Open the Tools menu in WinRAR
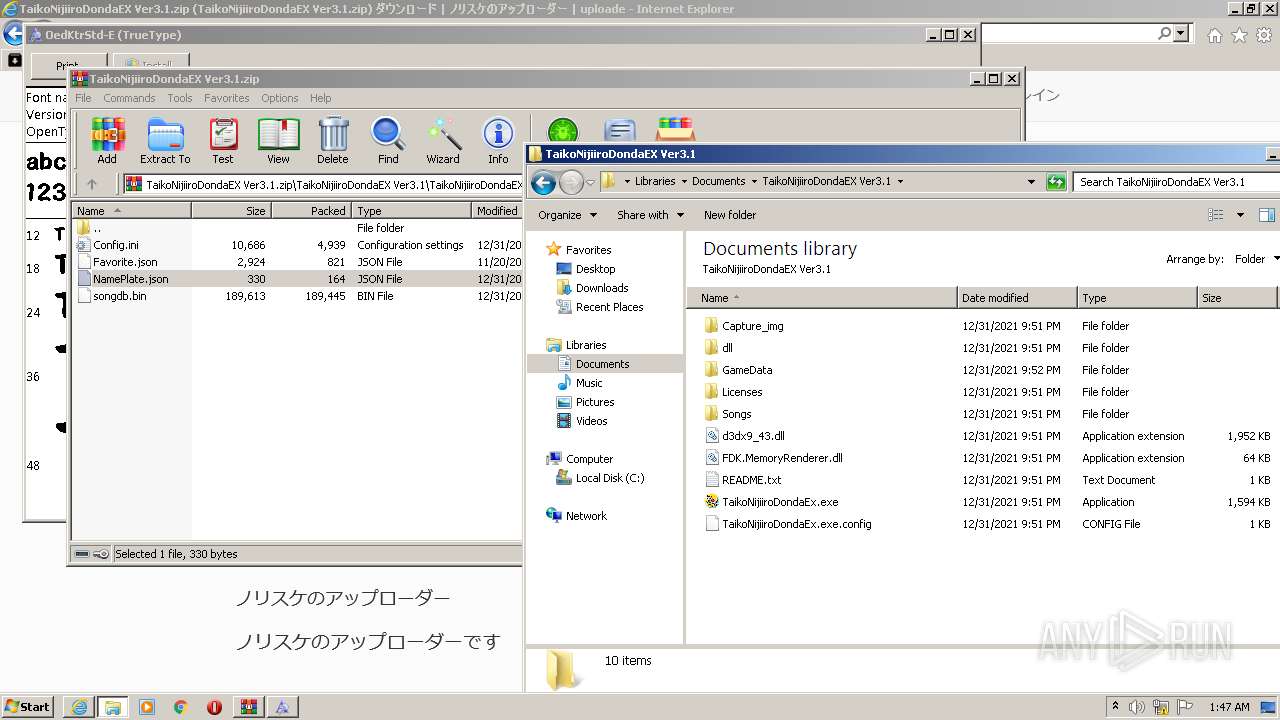Screen dimensions: 1280x720 coord(180,98)
